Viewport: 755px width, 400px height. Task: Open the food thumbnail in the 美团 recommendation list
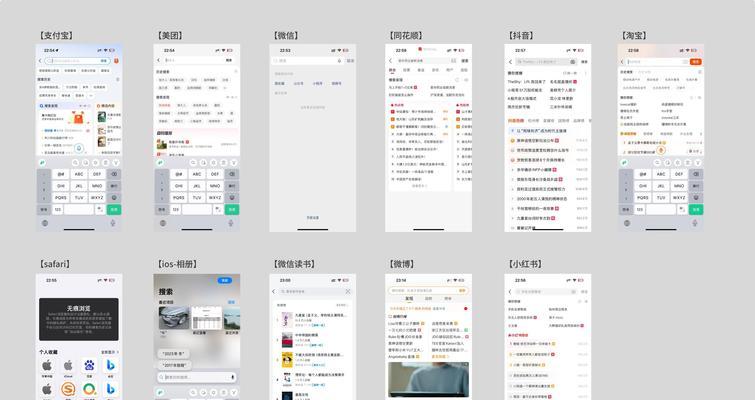[161, 144]
